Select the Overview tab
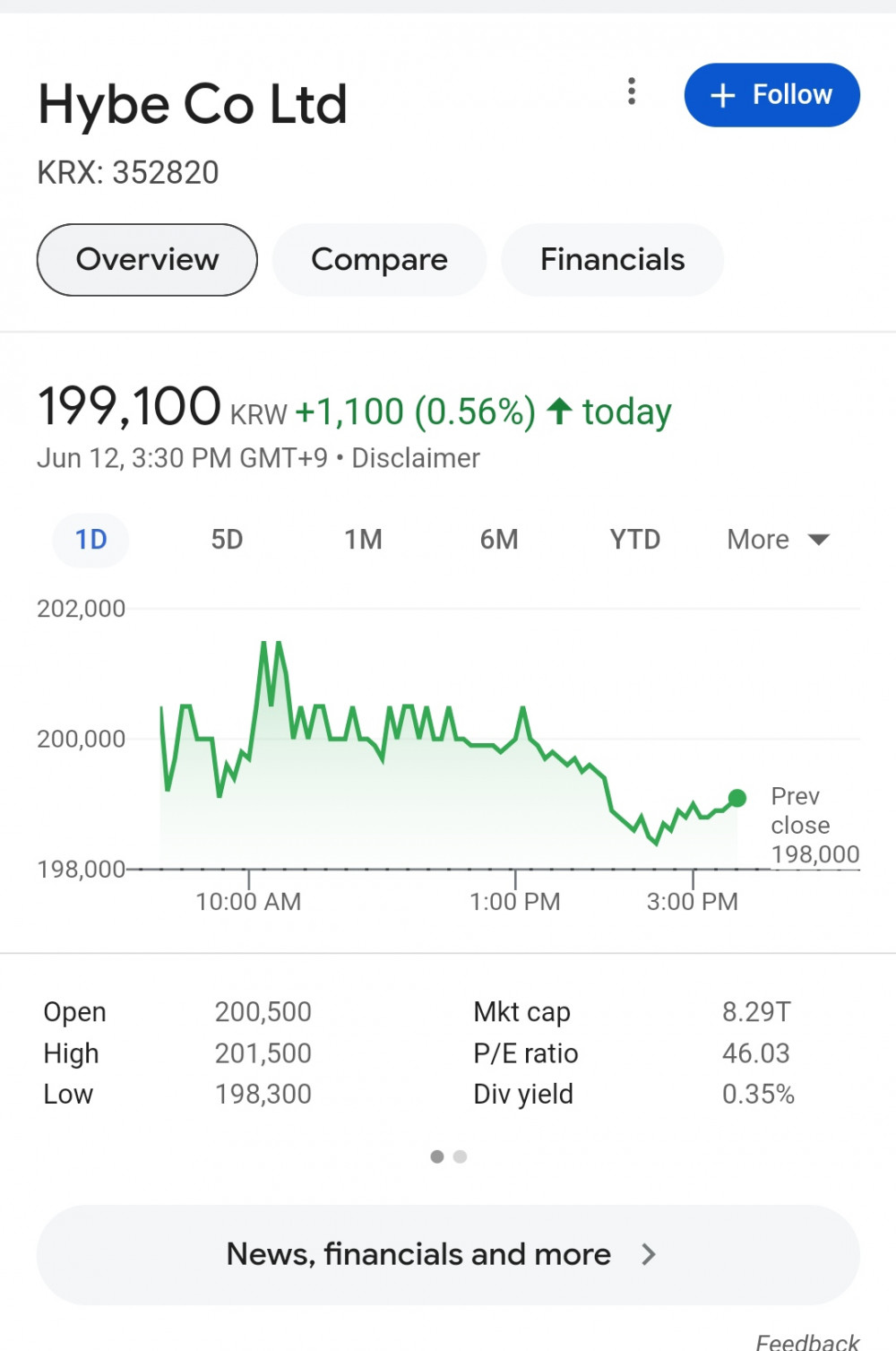 click(x=147, y=260)
